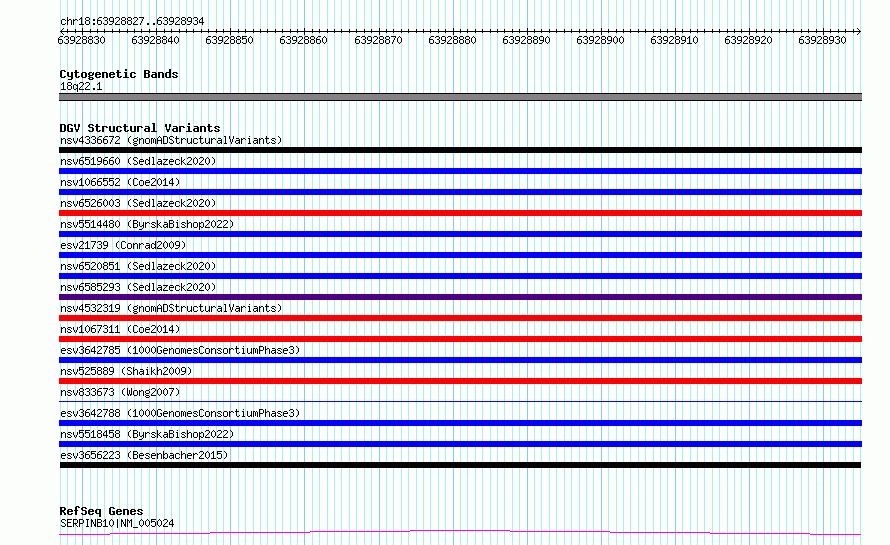890x545 pixels.
Task: Open variant nsv525889 (Shaikh2009) label
Action: tap(126, 371)
